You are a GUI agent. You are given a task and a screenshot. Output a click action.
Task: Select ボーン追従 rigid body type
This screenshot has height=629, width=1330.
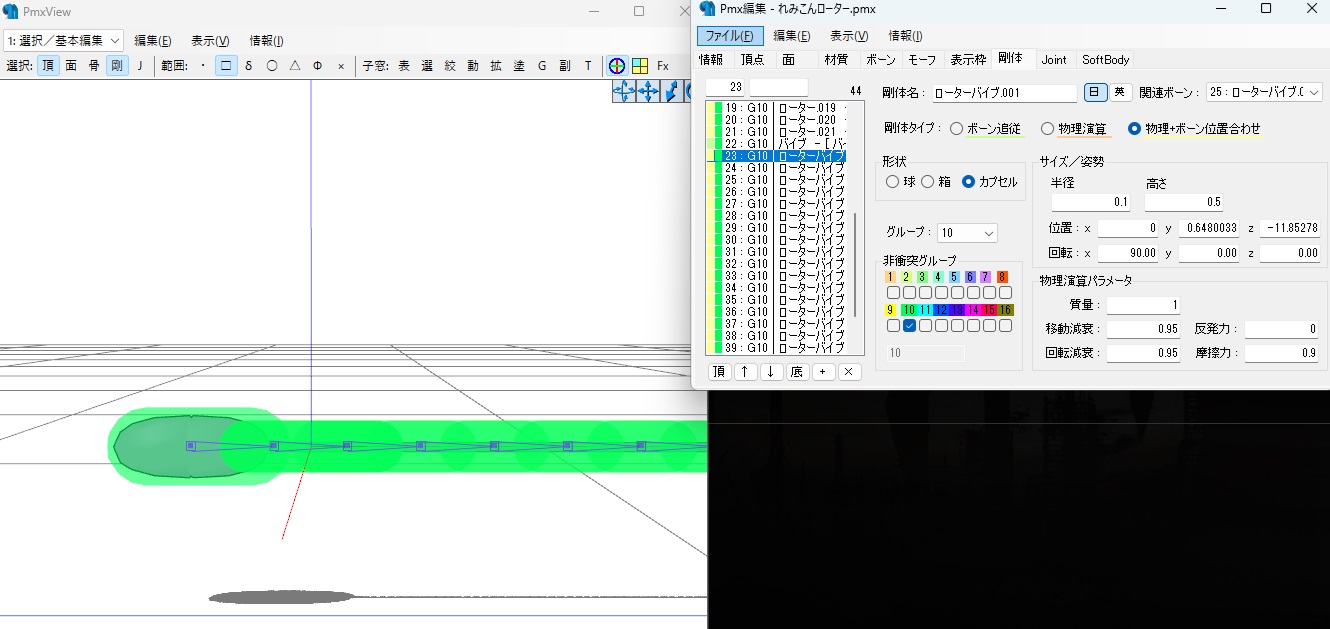pyautogui.click(x=957, y=129)
